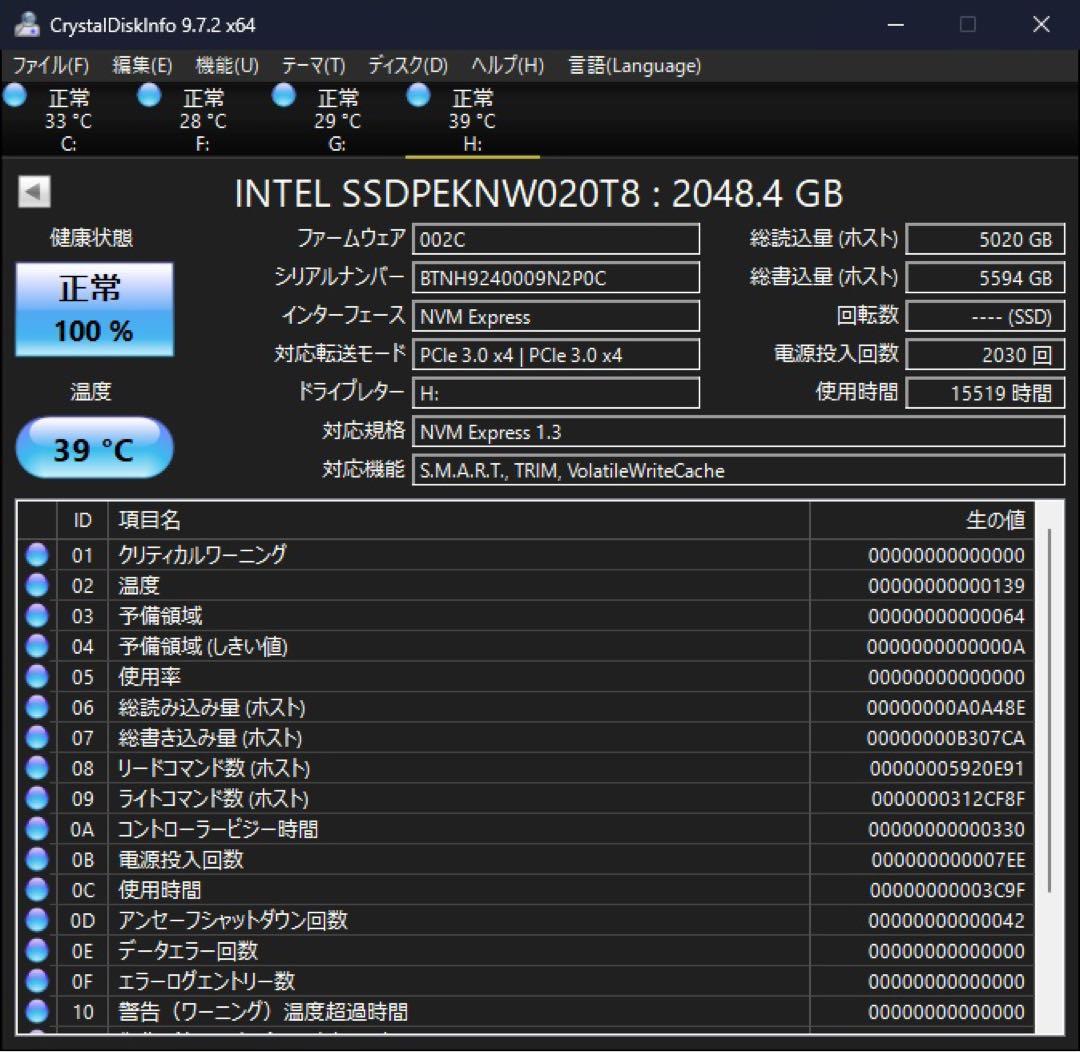Click the 39 °C temperature gauge icon
Image resolution: width=1080 pixels, height=1052 pixels.
[93, 447]
